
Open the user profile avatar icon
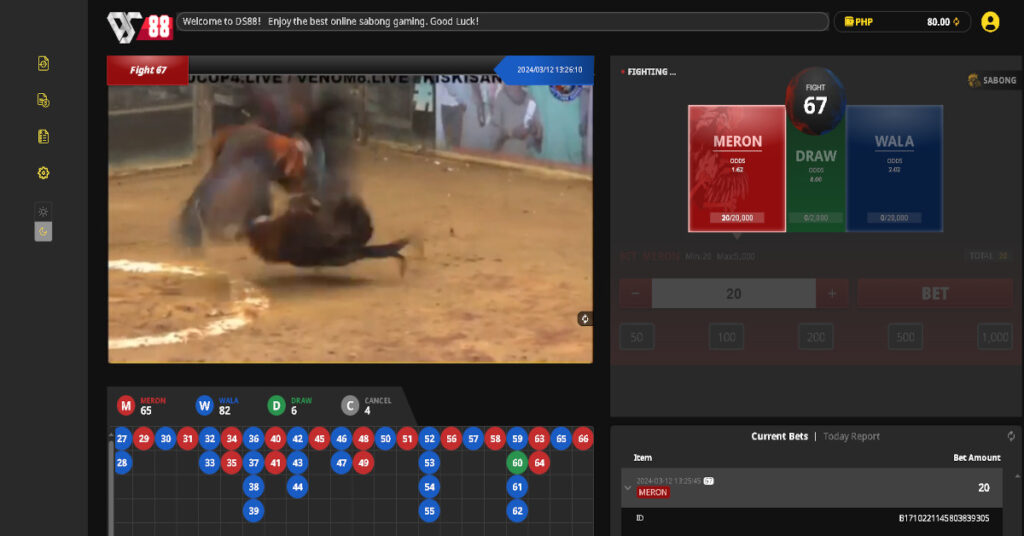tap(990, 21)
